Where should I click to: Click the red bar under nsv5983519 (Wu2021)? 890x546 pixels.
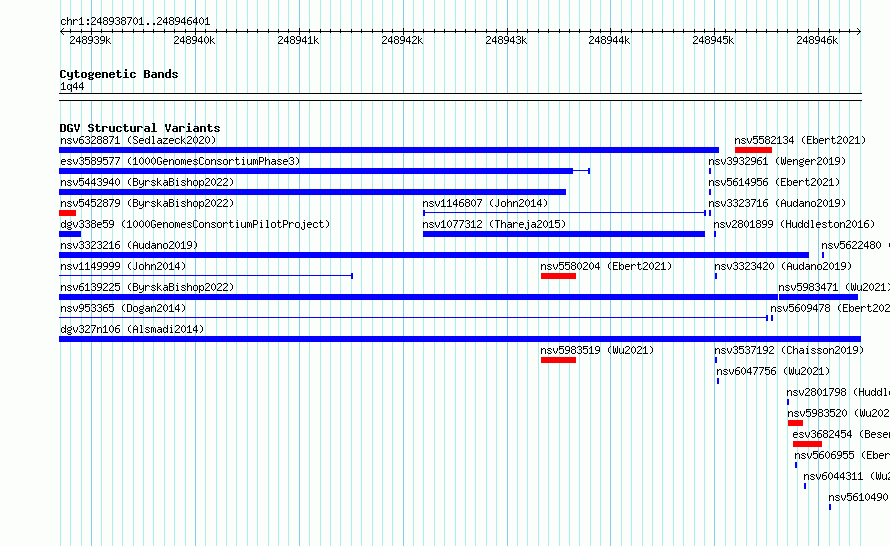click(x=559, y=360)
